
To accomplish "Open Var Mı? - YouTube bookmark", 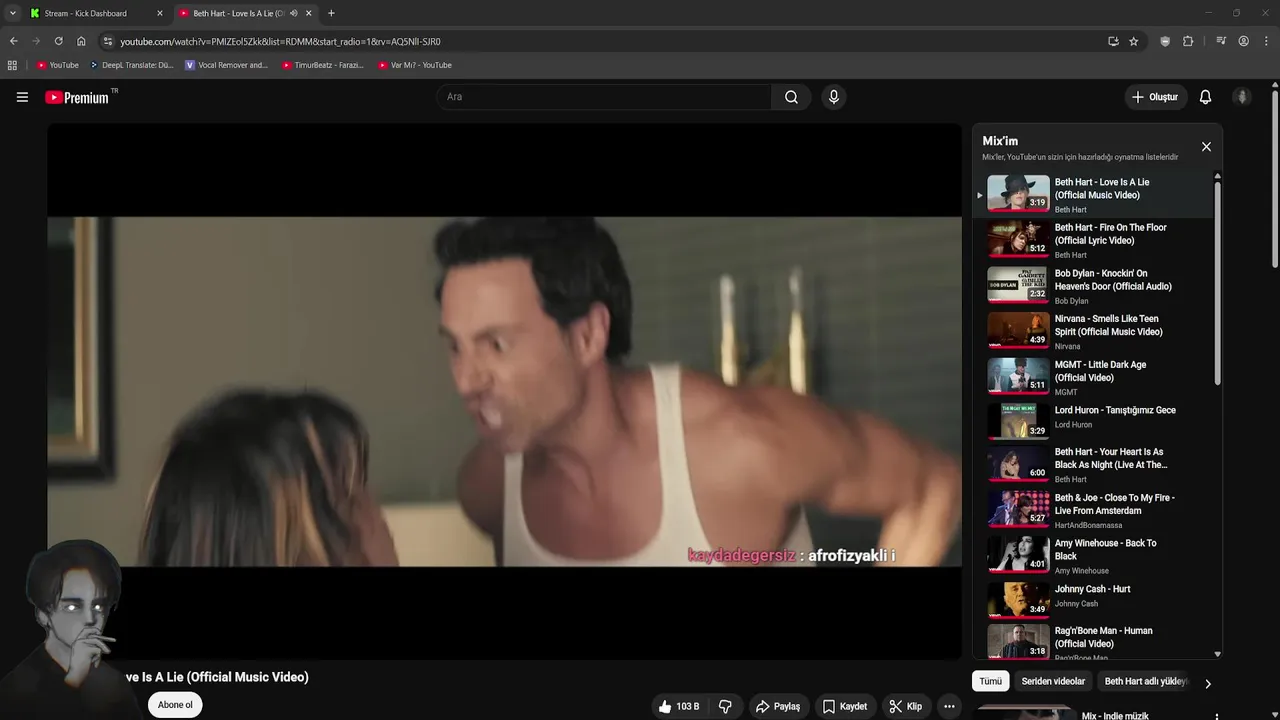I will pos(414,65).
